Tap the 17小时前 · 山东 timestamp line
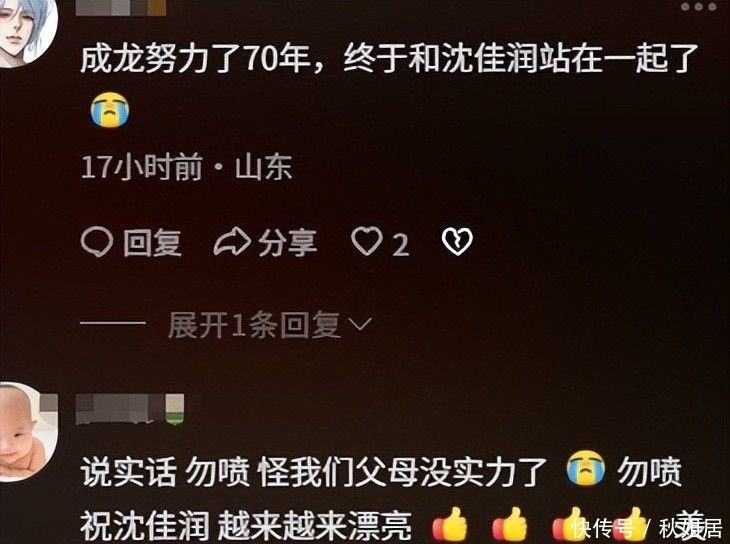 click(x=187, y=167)
